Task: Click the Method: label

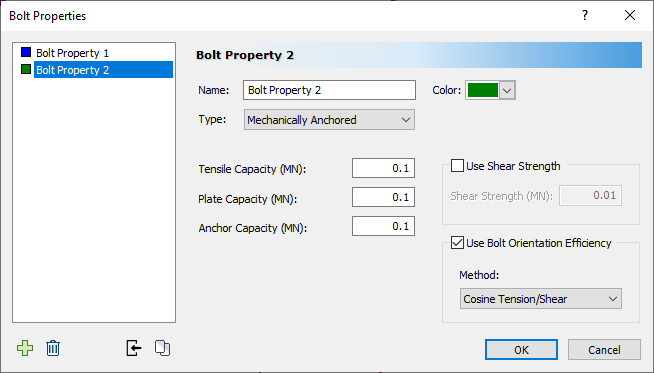Action: (x=479, y=275)
